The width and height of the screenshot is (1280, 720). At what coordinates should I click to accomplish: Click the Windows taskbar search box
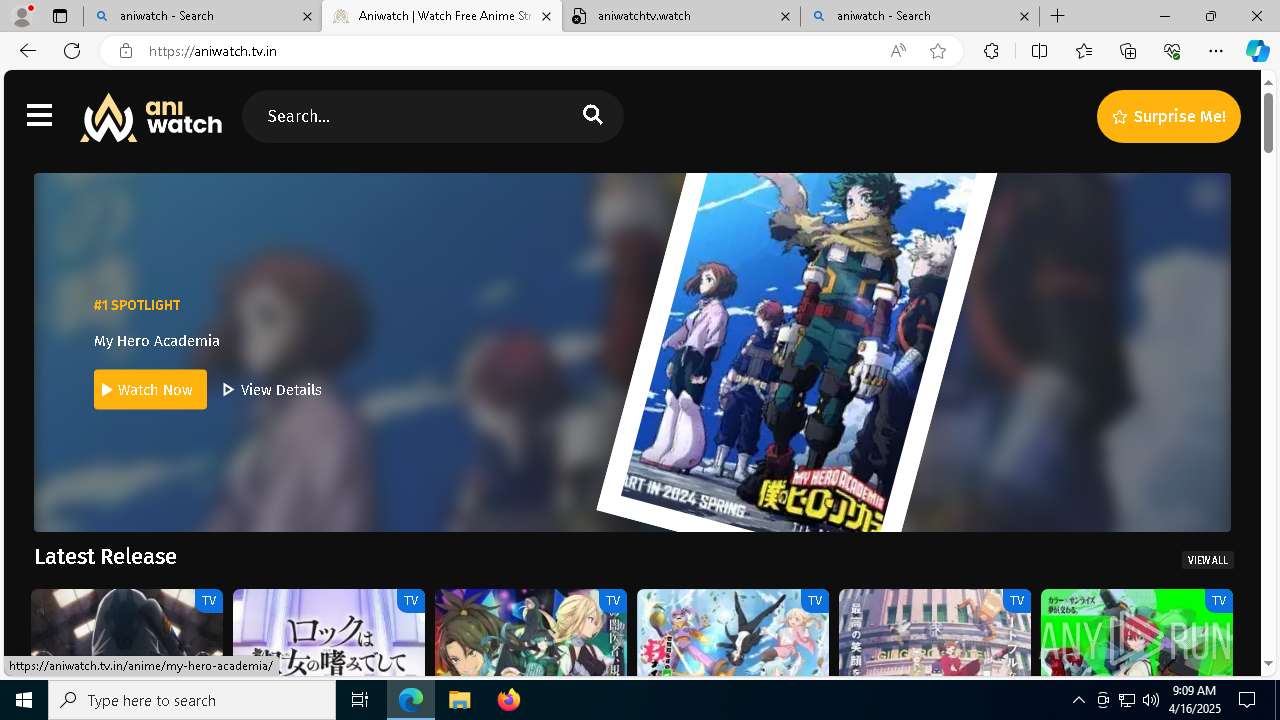click(192, 700)
